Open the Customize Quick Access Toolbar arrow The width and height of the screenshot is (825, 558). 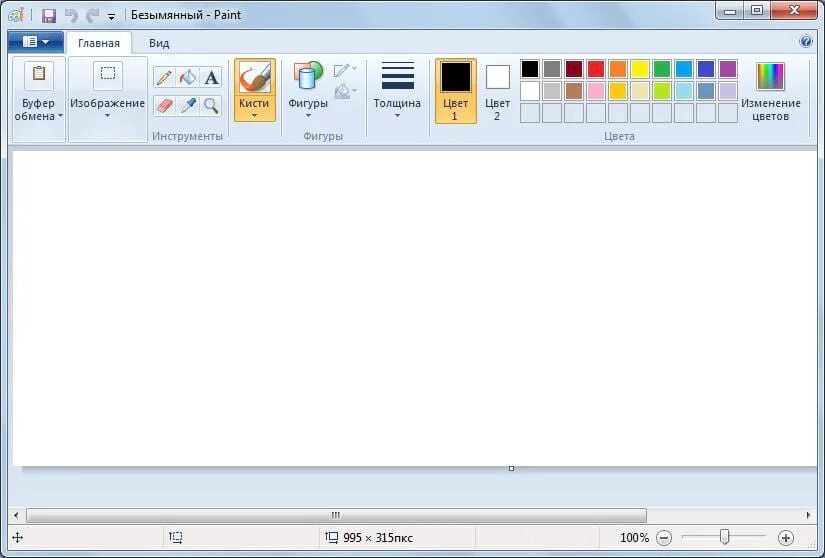[112, 16]
